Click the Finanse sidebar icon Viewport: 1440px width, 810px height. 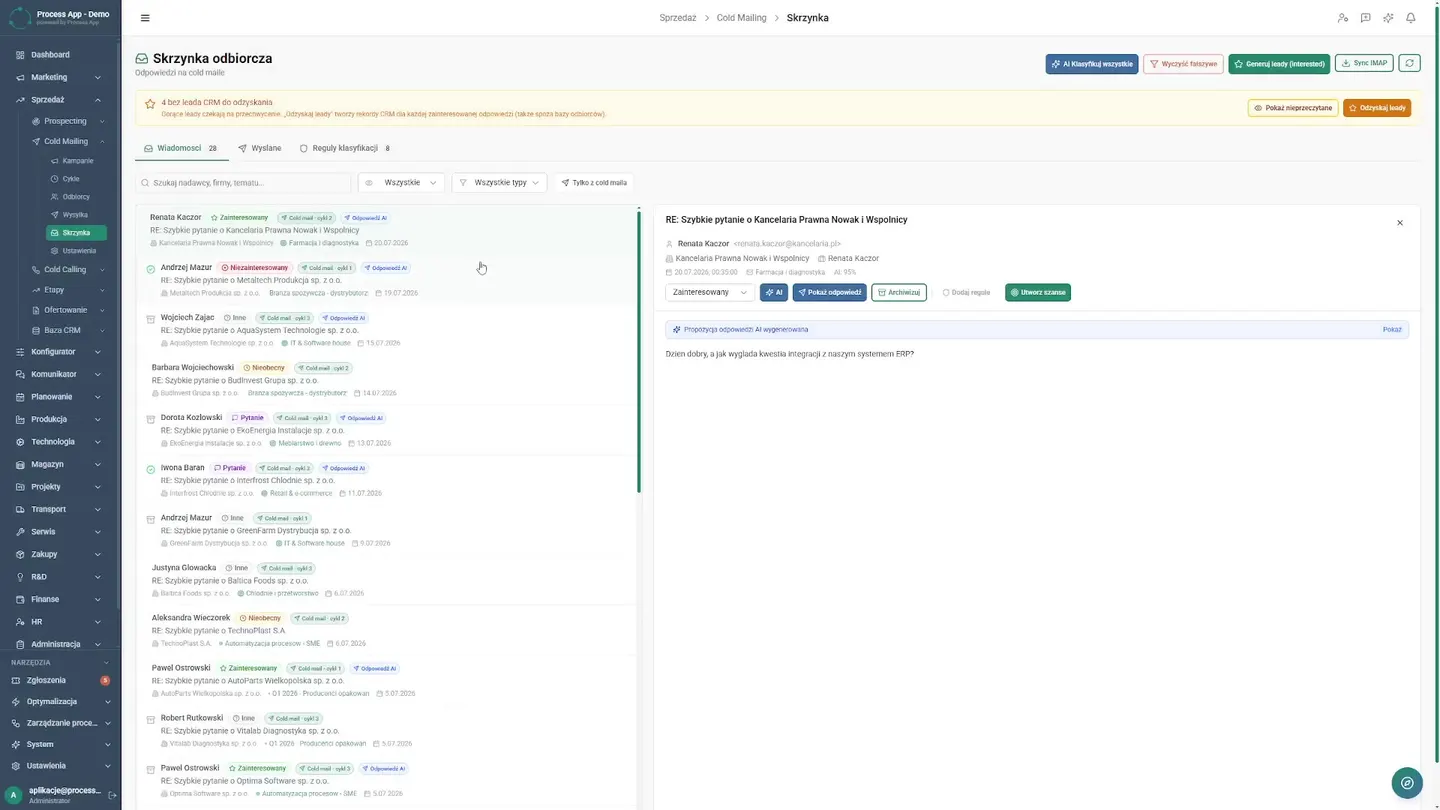[x=20, y=599]
